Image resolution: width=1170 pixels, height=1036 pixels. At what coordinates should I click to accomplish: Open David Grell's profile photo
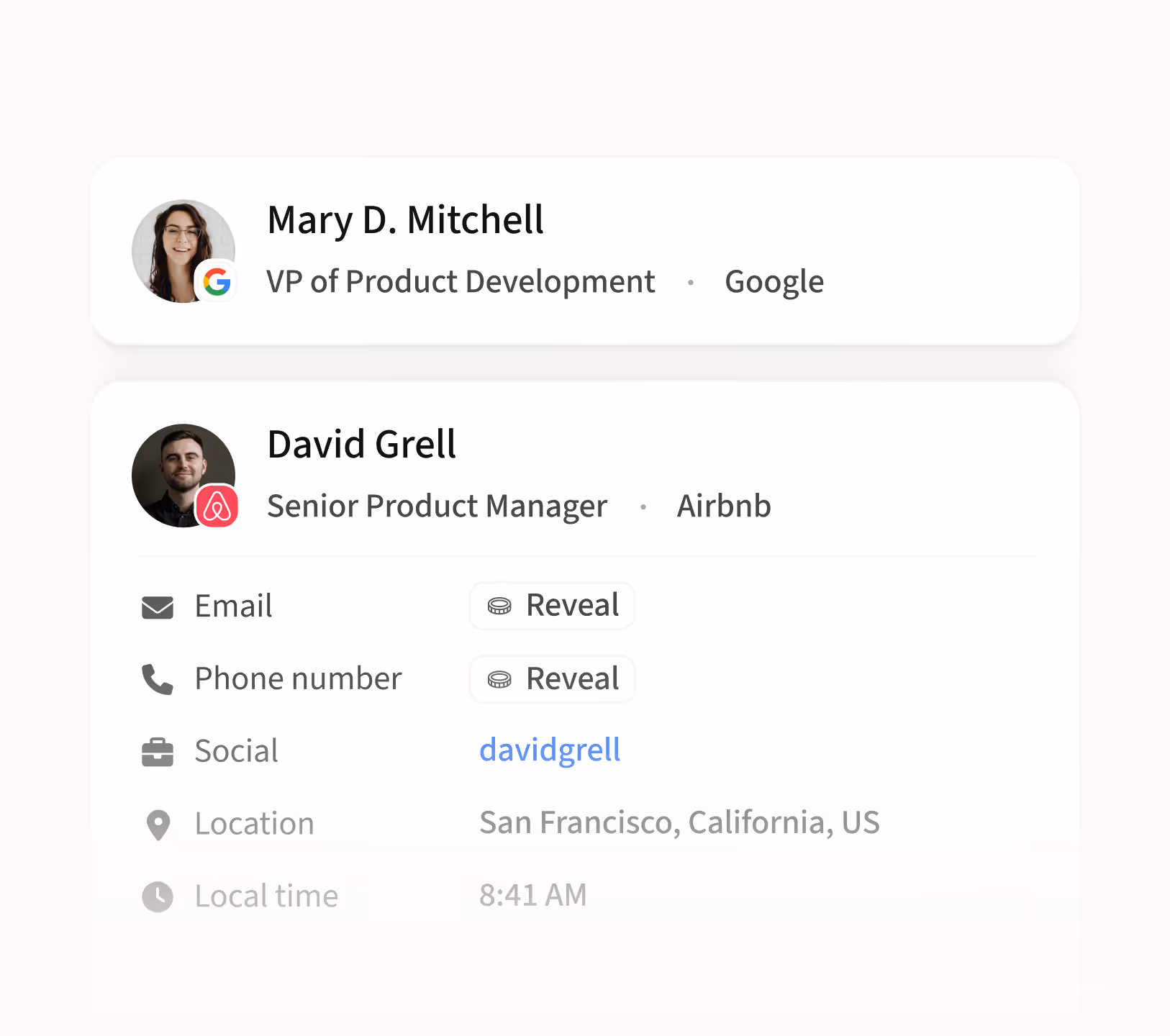pos(183,476)
